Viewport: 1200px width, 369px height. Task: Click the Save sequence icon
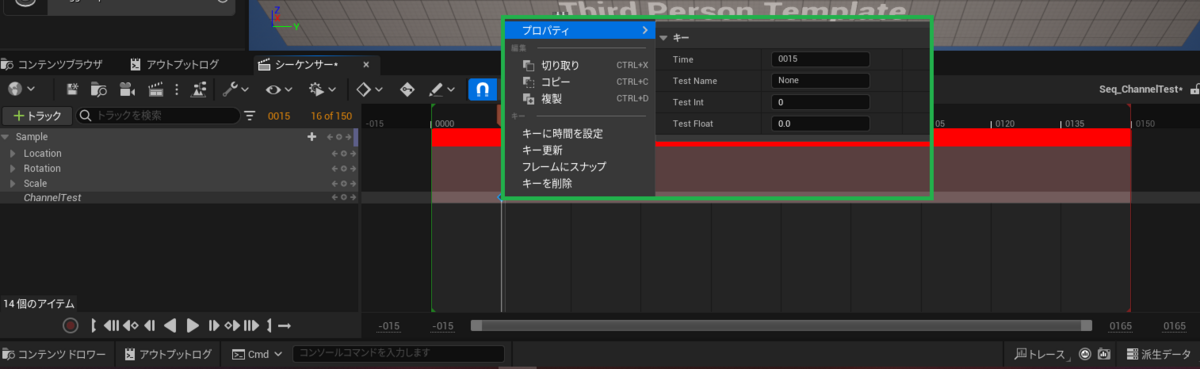point(73,90)
